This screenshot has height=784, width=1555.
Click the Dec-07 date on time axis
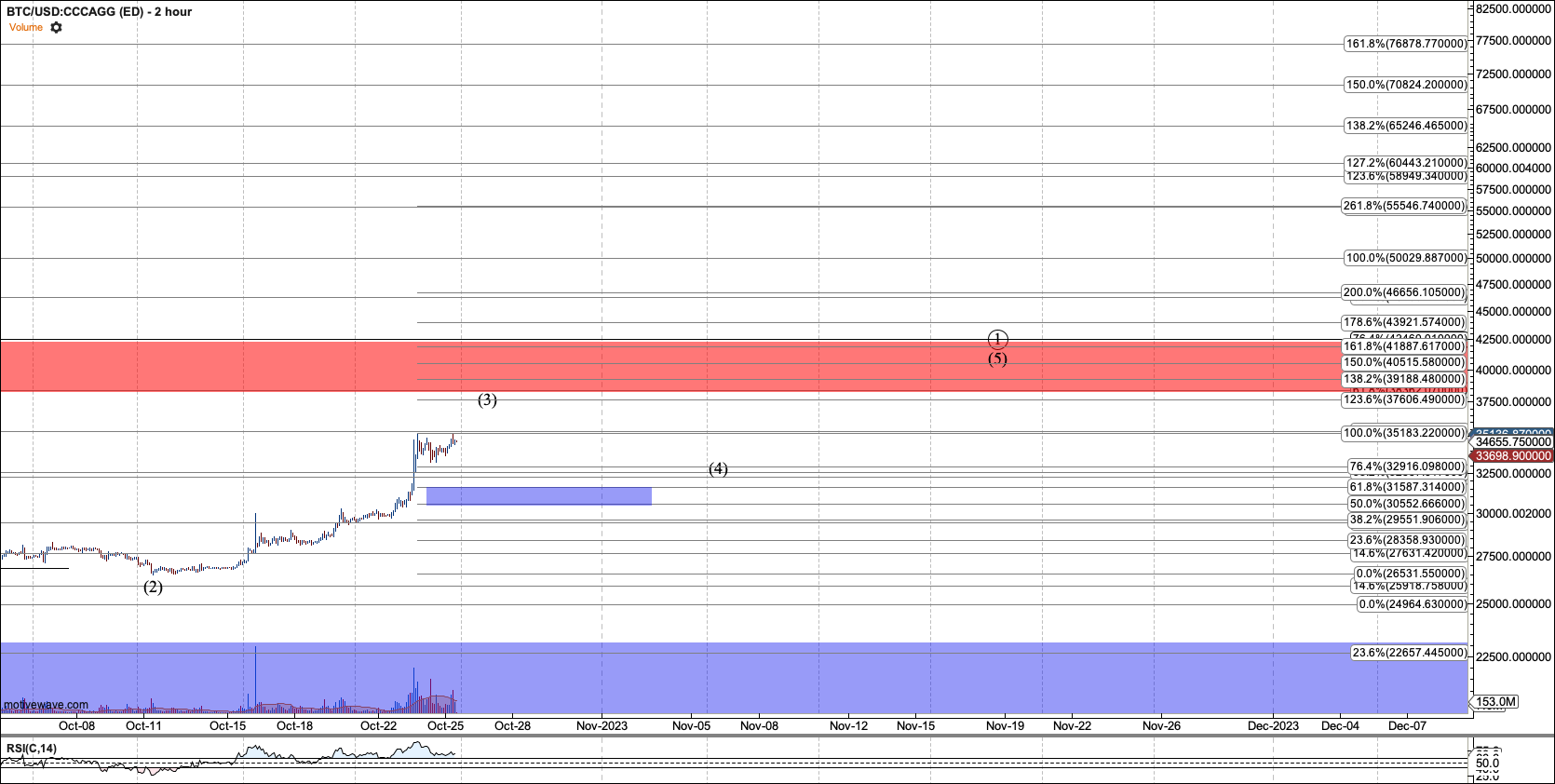1408,726
